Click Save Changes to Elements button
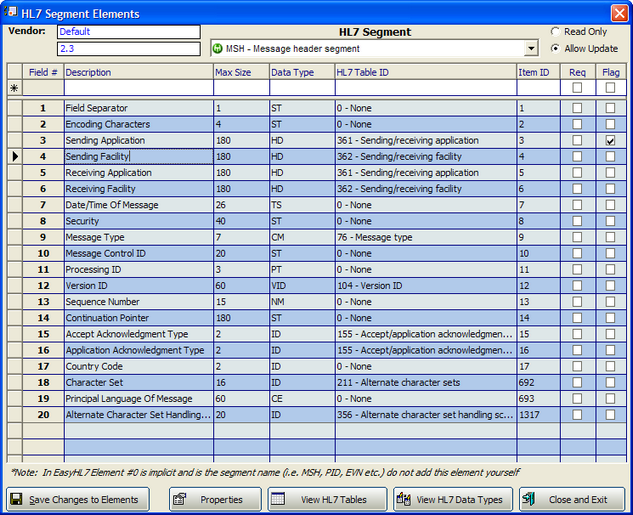The height and width of the screenshot is (515, 633). (x=78, y=499)
